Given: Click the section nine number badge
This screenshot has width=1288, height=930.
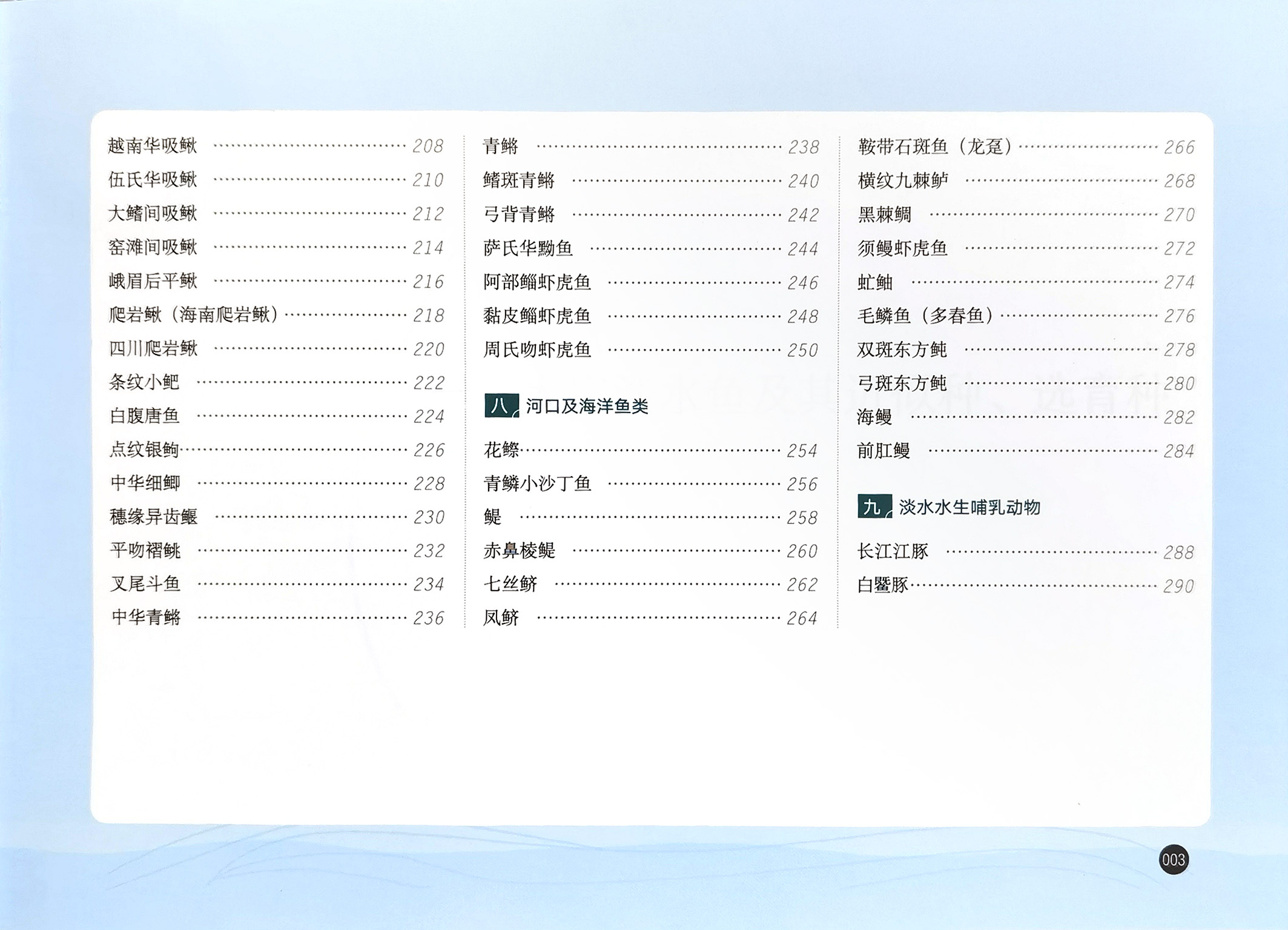Looking at the screenshot, I should tap(874, 507).
